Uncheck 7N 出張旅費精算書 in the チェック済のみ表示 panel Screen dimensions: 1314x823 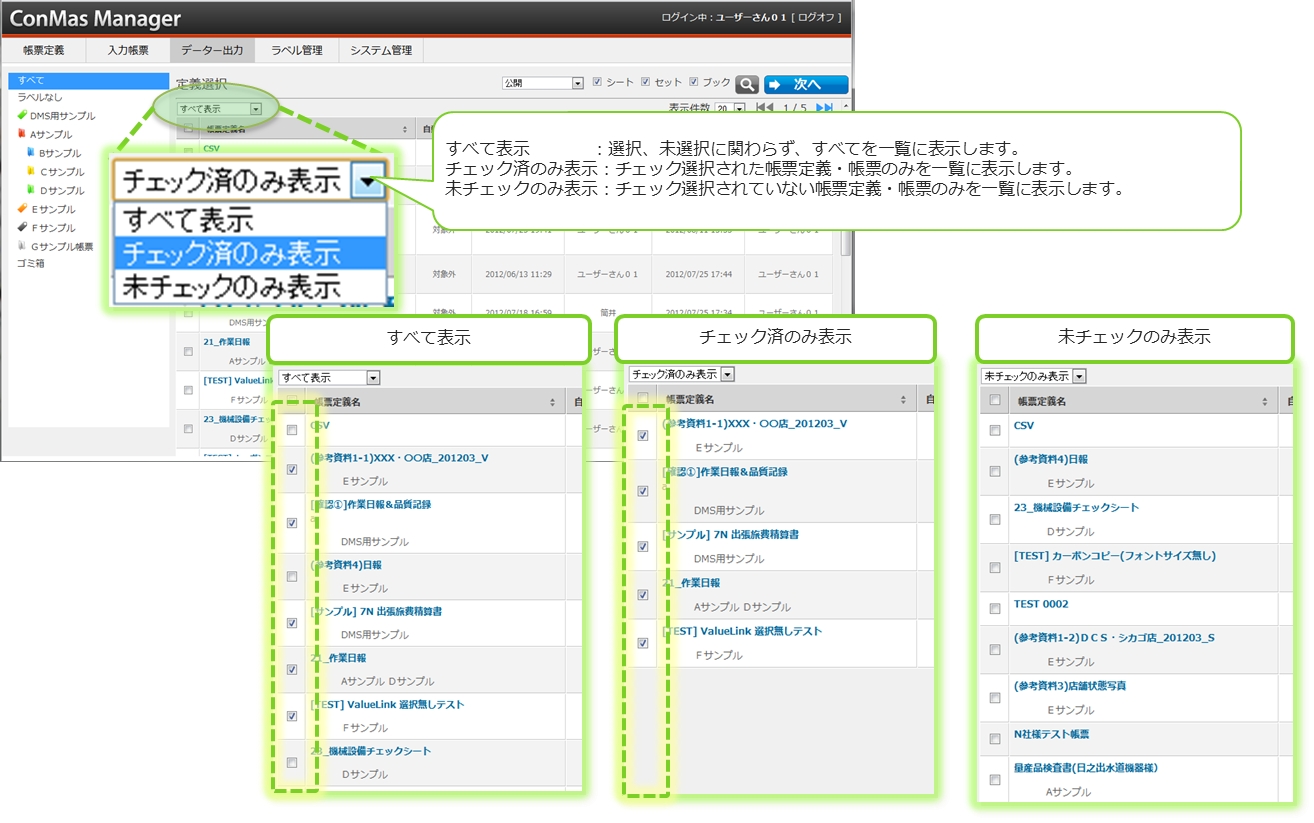click(x=643, y=547)
